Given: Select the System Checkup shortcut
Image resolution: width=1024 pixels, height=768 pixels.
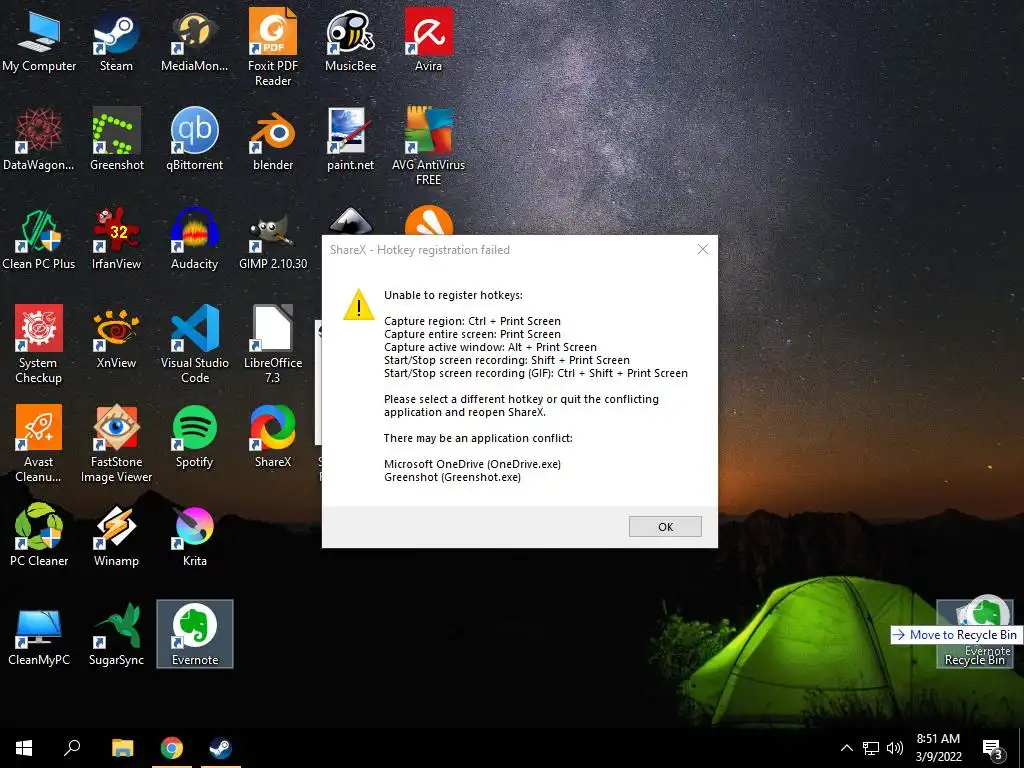Looking at the screenshot, I should [39, 344].
